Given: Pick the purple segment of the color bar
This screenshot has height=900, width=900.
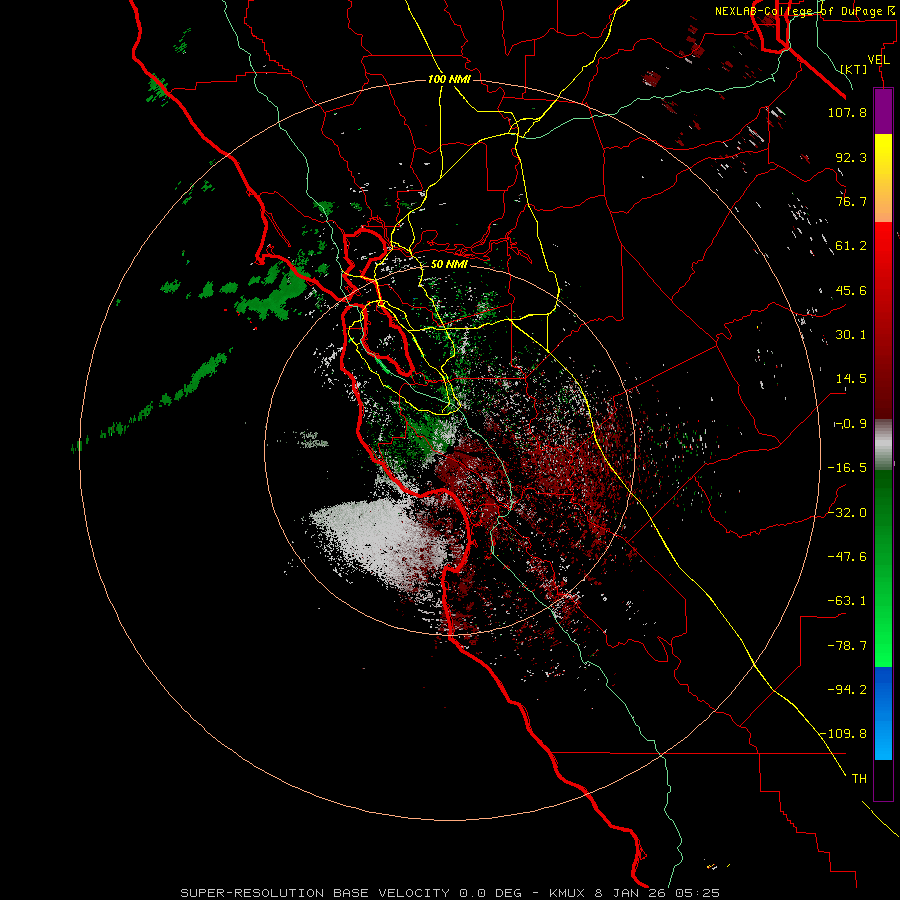Looking at the screenshot, I should click(883, 111).
